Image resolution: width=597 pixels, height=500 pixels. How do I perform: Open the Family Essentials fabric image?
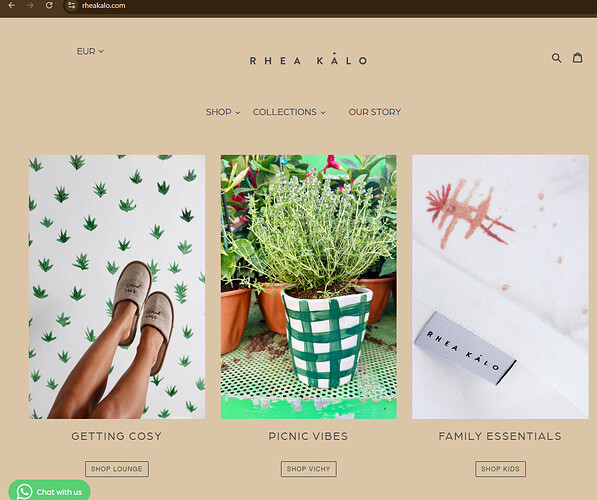tap(500, 287)
